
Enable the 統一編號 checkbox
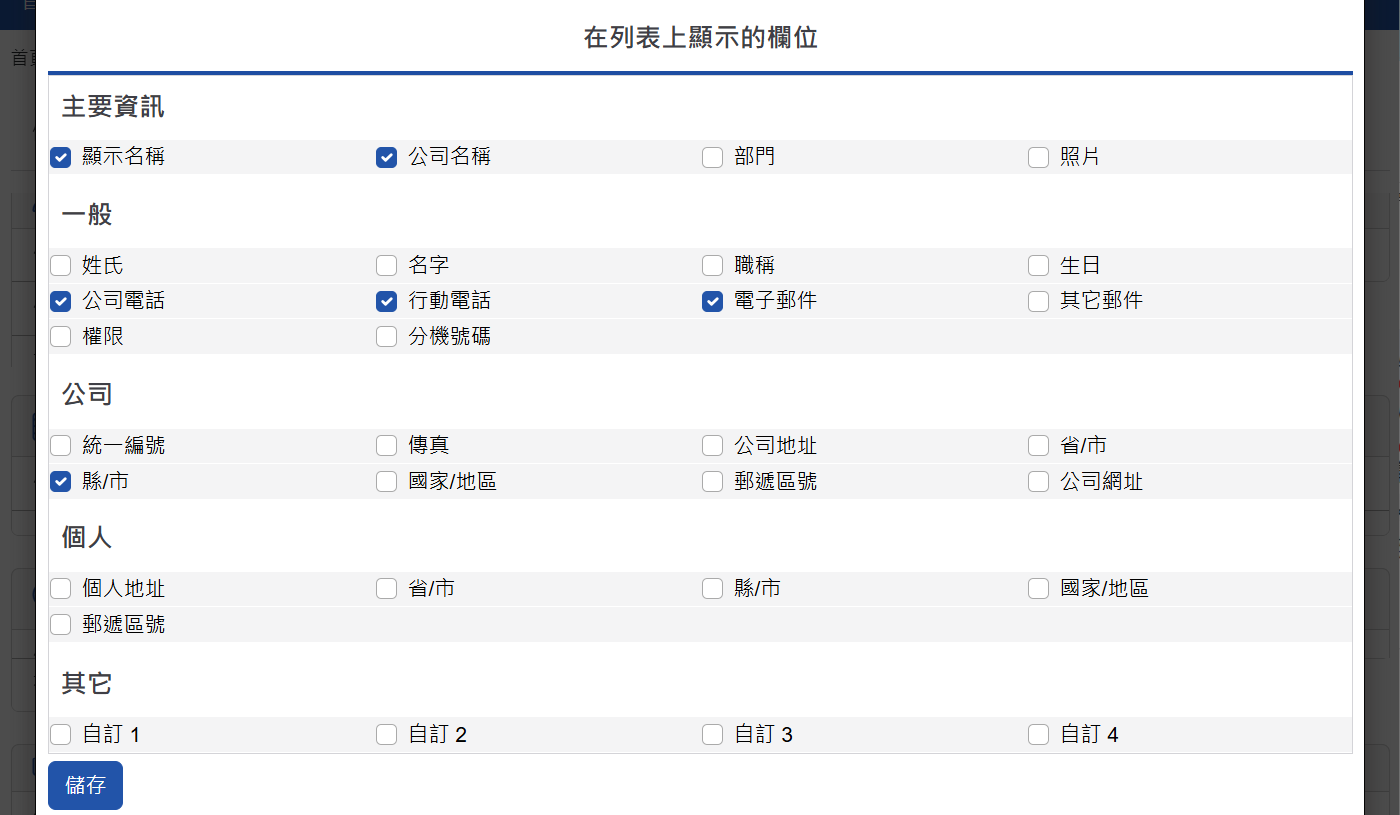61,446
